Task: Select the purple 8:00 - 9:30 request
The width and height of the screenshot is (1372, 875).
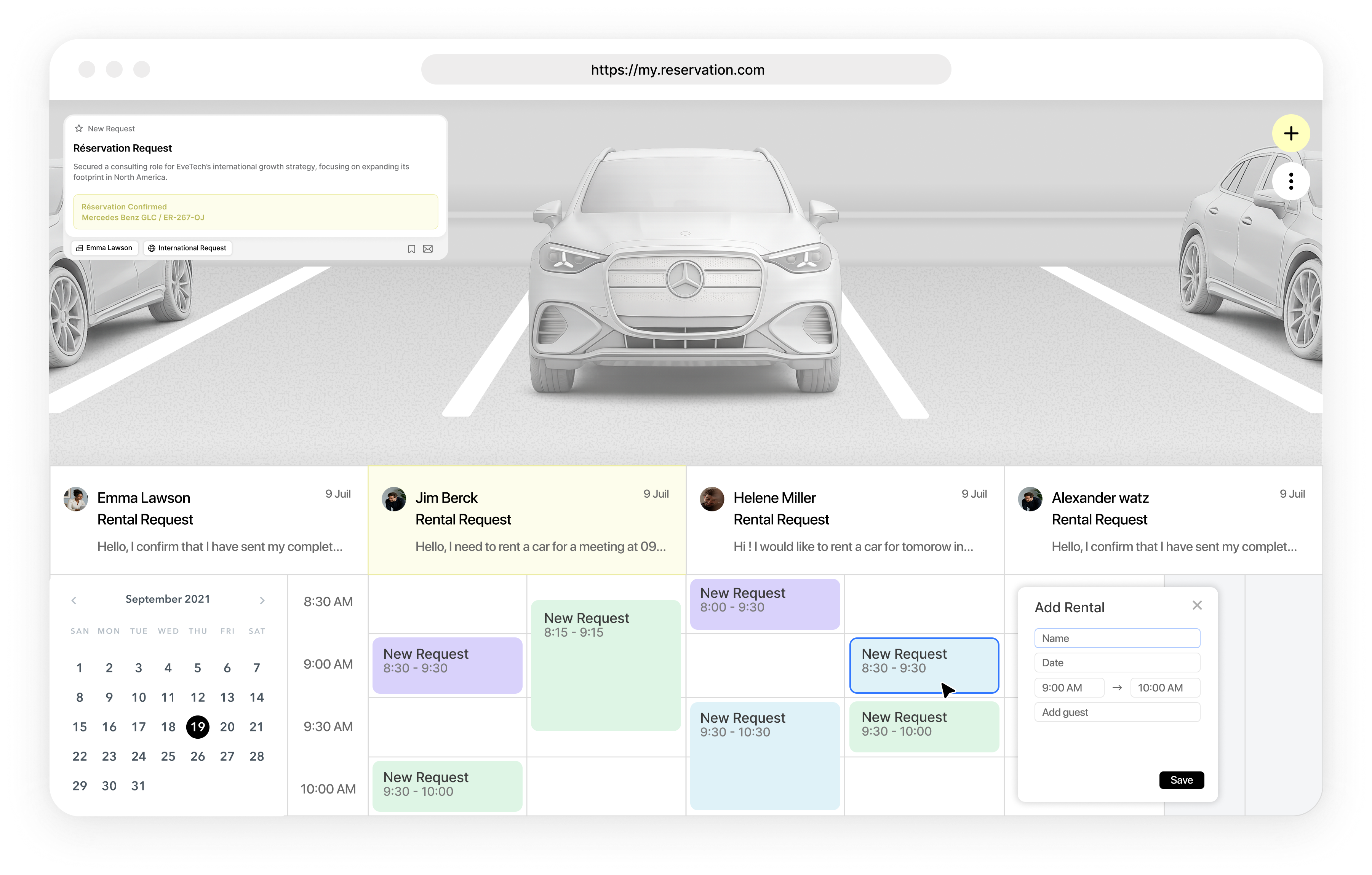Action: tap(764, 604)
